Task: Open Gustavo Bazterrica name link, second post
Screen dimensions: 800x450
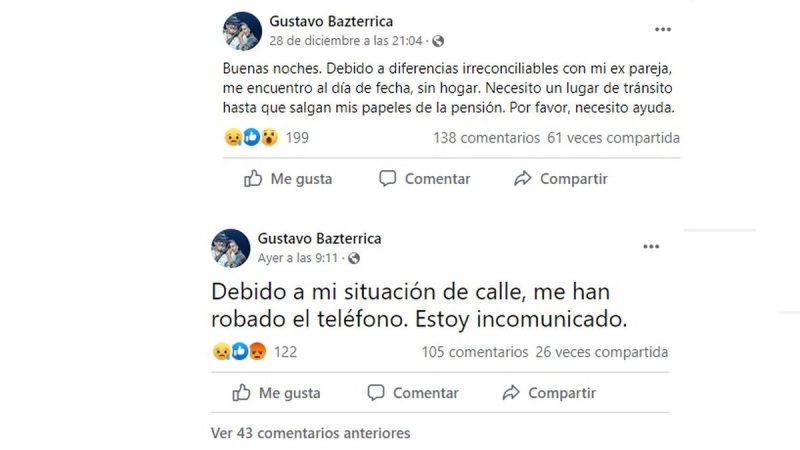Action: pos(319,239)
